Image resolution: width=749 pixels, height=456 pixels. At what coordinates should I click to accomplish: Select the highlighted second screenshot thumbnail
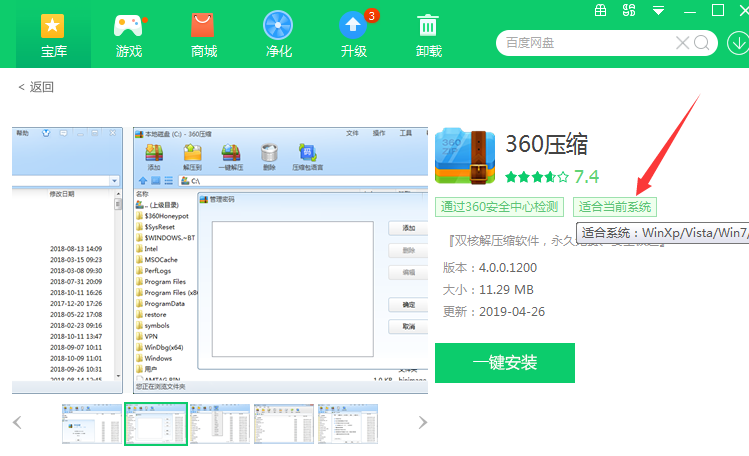click(156, 424)
